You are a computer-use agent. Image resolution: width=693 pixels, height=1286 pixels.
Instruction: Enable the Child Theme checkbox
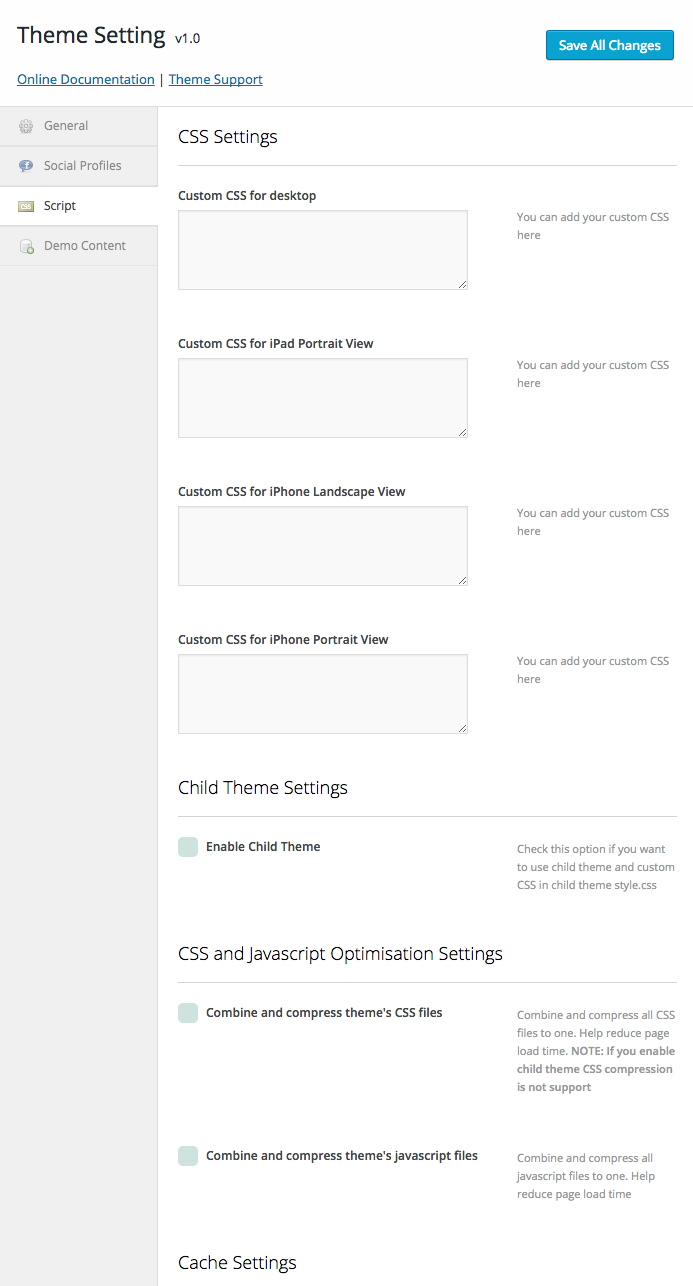point(188,846)
